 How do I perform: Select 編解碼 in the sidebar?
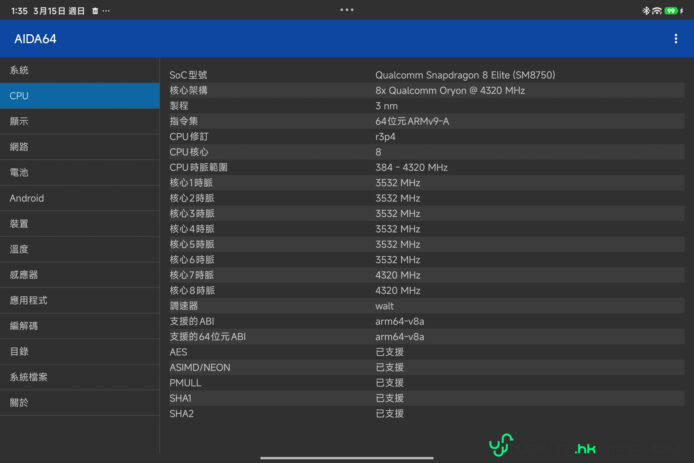click(23, 326)
